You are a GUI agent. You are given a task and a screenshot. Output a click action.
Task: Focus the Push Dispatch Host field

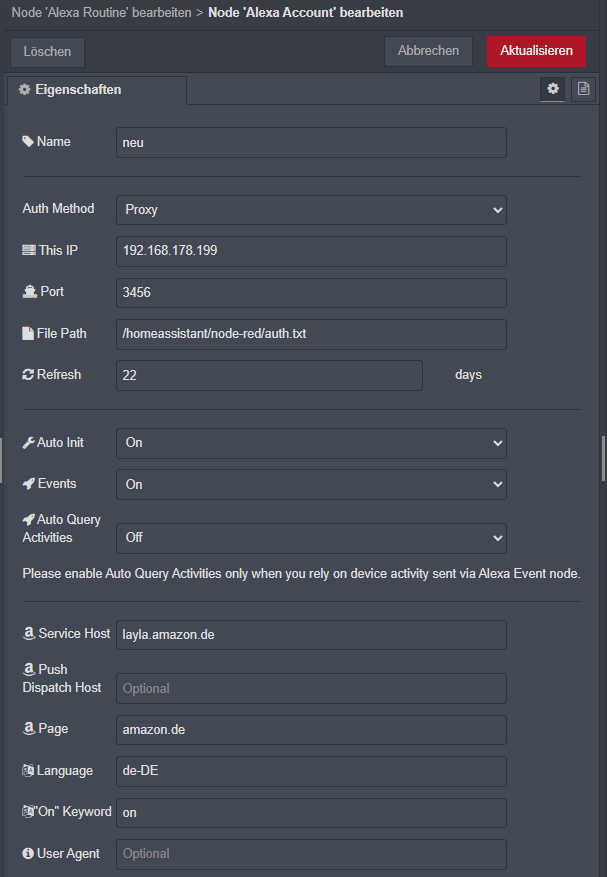pos(311,688)
